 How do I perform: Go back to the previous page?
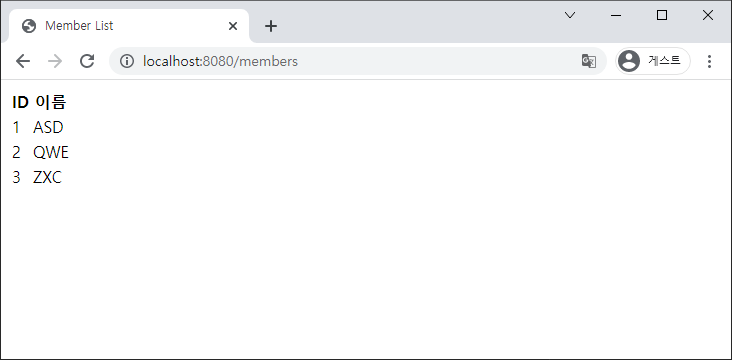click(23, 61)
